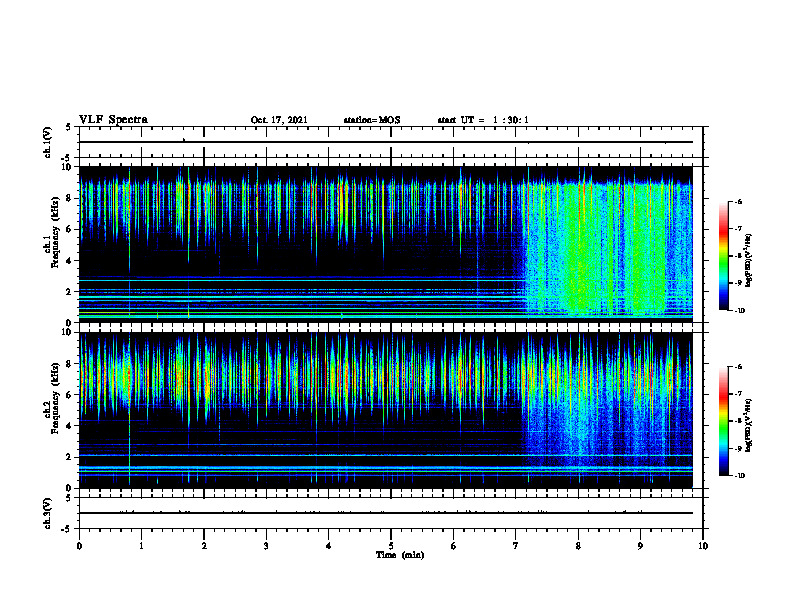Click the 'station=MOS' header label
This screenshot has width=792, height=612.
point(372,120)
